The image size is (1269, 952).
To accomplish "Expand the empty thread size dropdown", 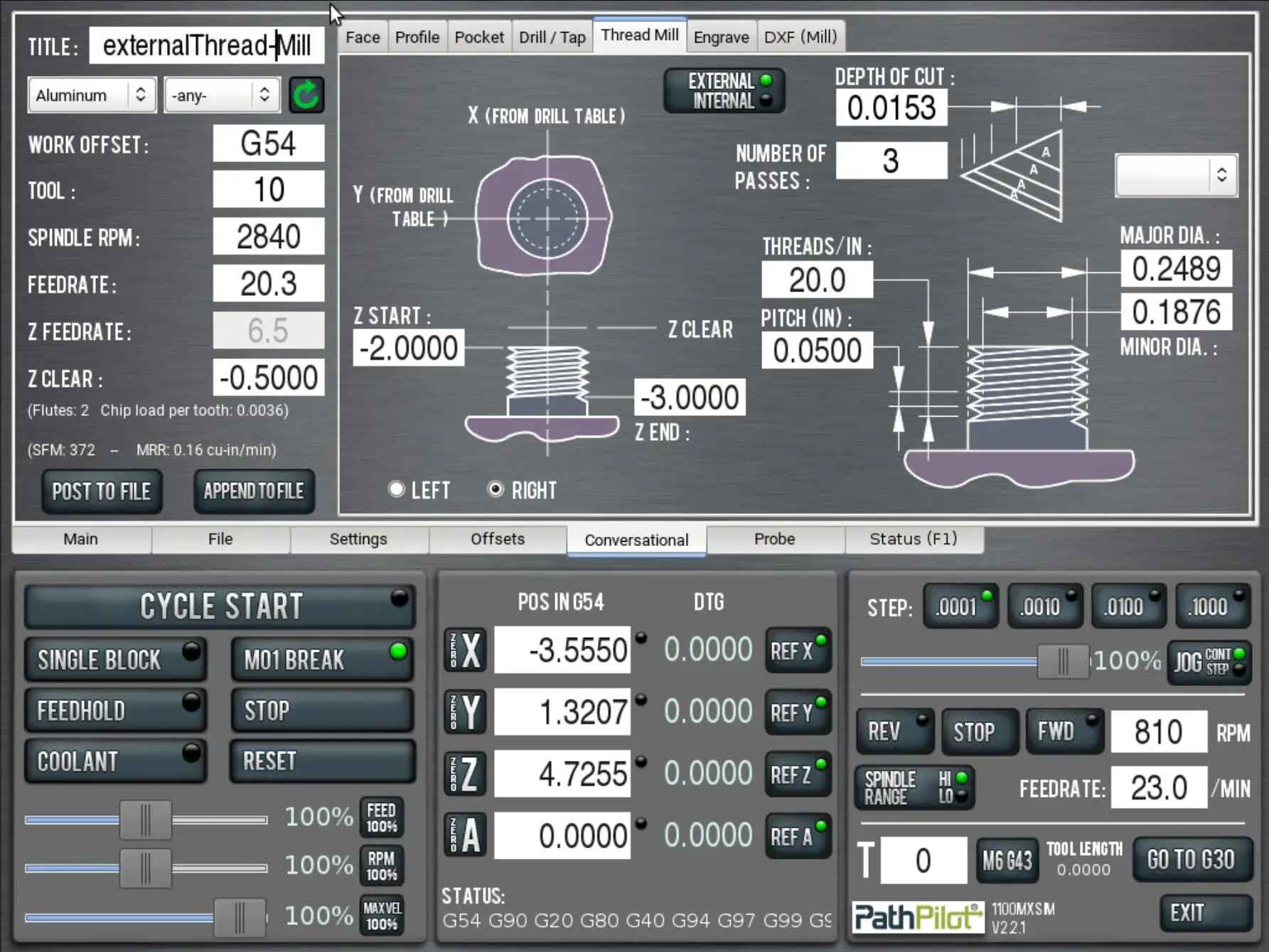I will pyautogui.click(x=1176, y=175).
